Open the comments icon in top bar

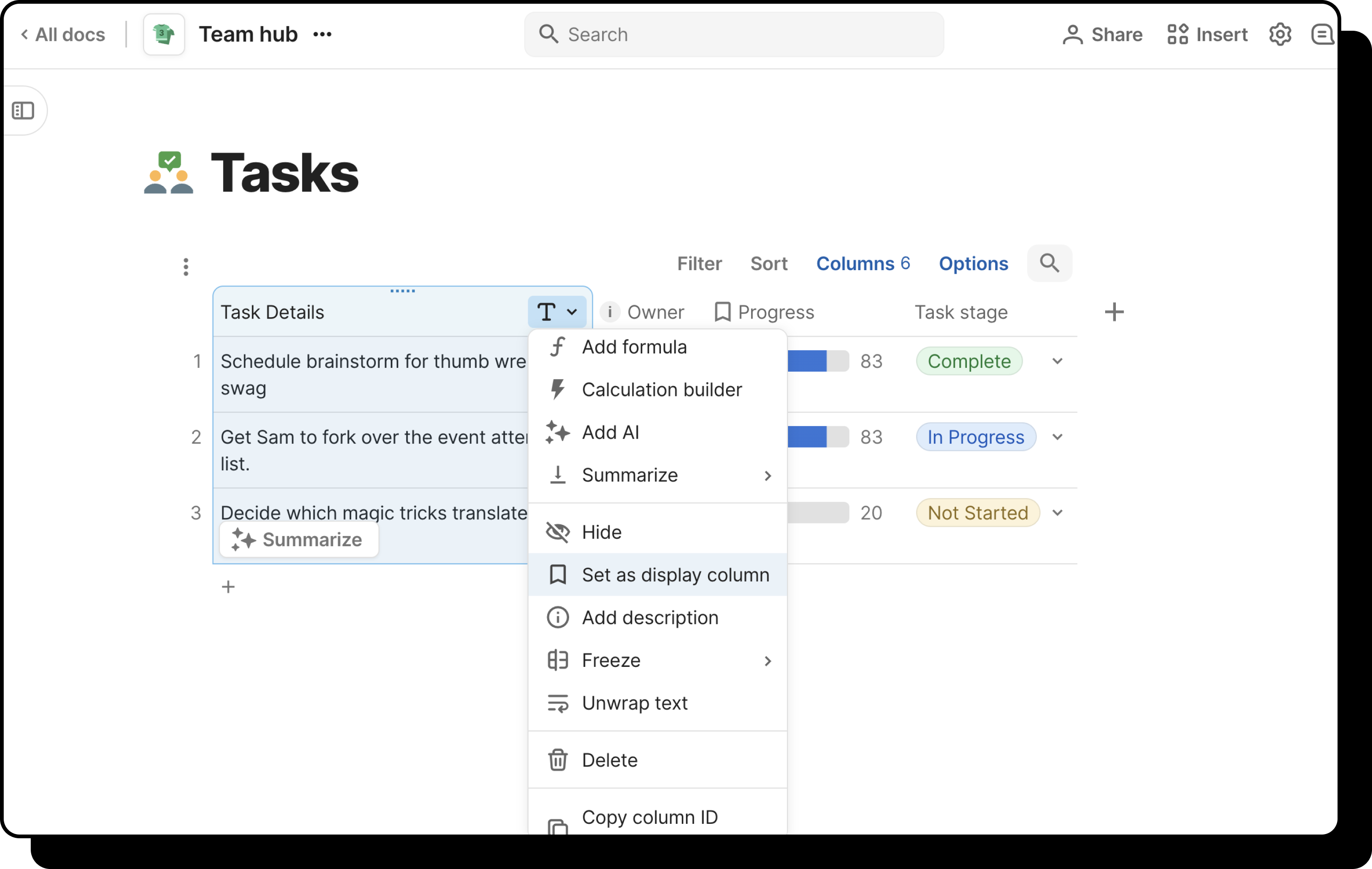click(1322, 35)
